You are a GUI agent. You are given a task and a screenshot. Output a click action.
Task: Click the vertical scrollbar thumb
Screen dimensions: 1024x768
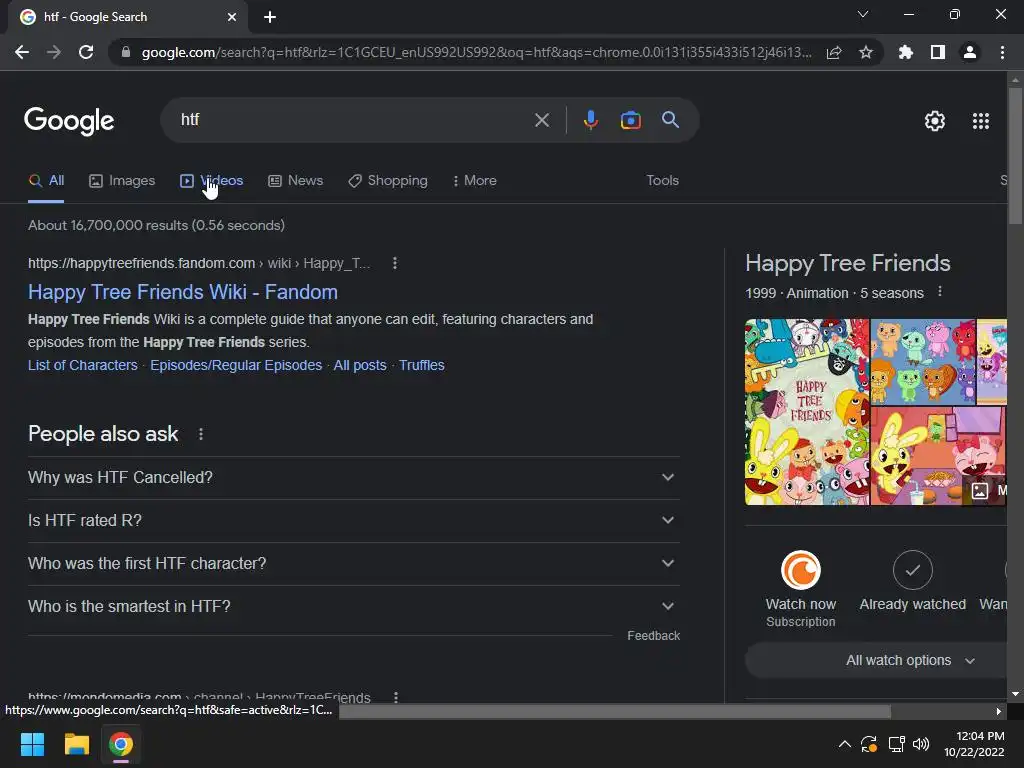[1015, 157]
